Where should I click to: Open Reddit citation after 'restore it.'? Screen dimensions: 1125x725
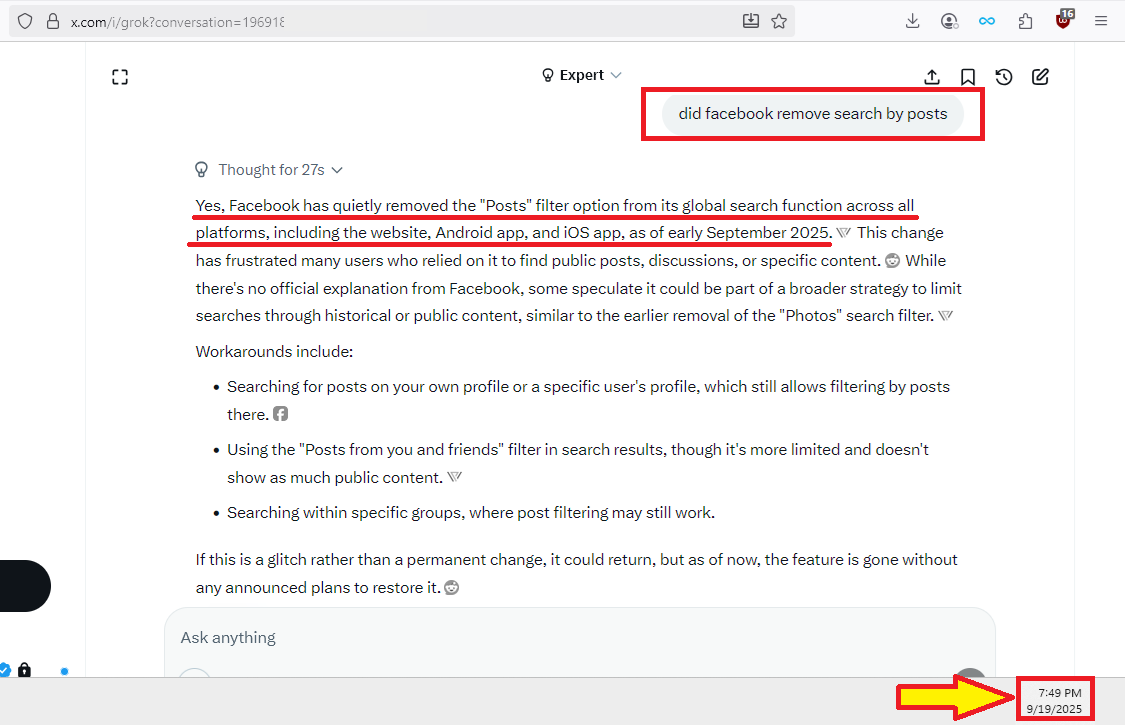tap(451, 588)
